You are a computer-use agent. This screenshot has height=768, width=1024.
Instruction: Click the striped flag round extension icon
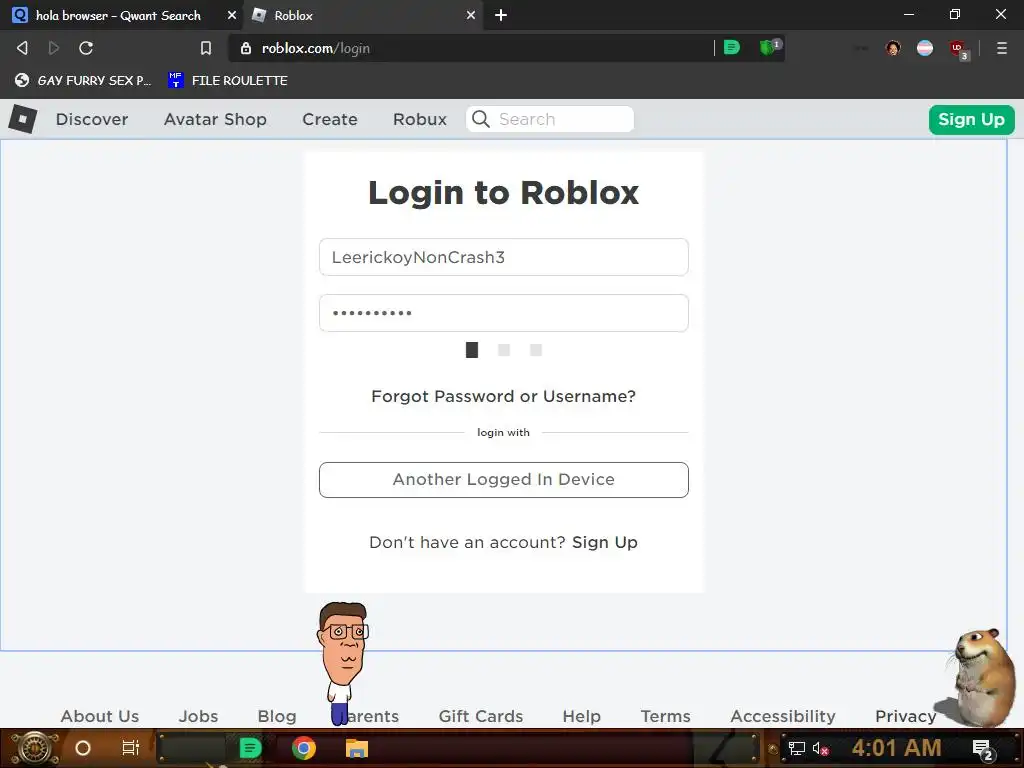925,48
